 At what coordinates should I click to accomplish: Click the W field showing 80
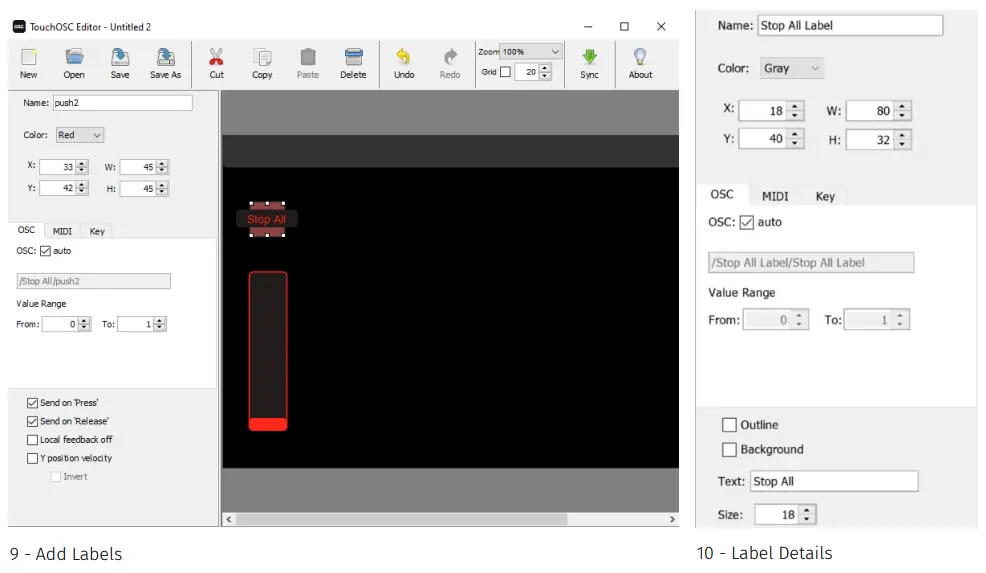click(870, 111)
